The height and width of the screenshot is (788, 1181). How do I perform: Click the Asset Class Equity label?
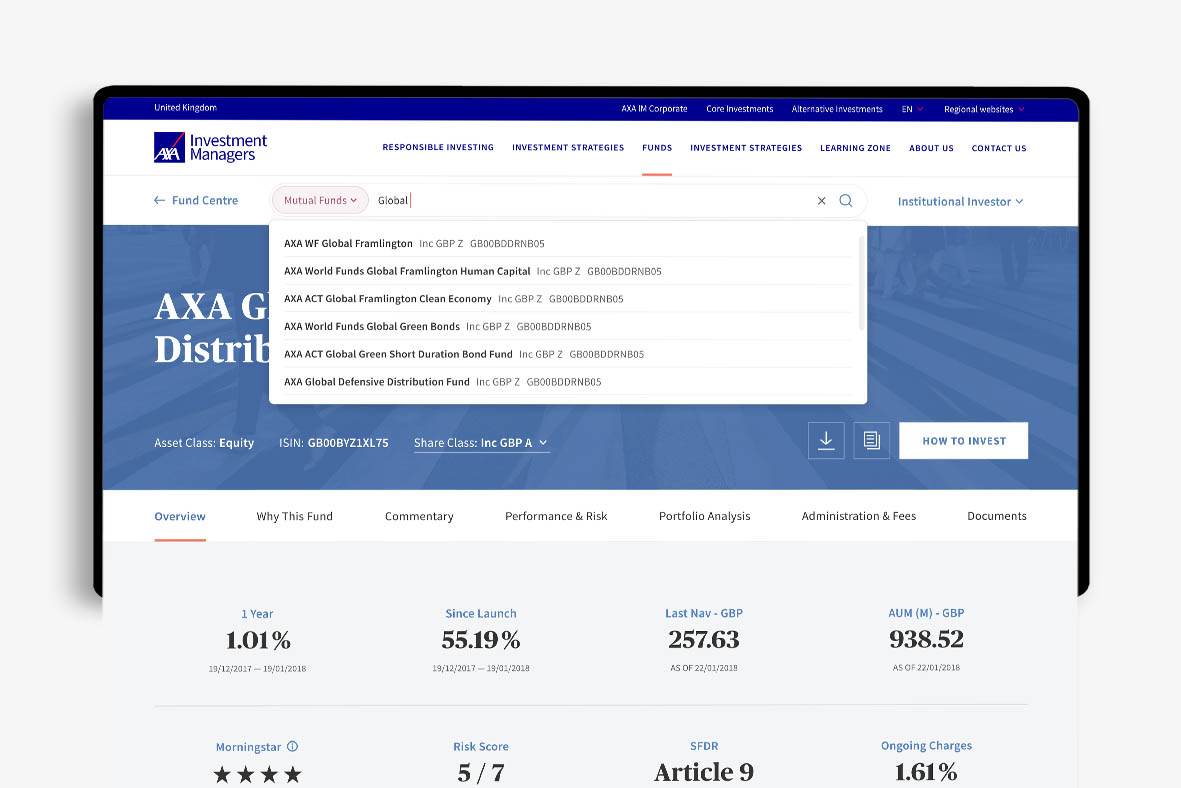[x=204, y=443]
